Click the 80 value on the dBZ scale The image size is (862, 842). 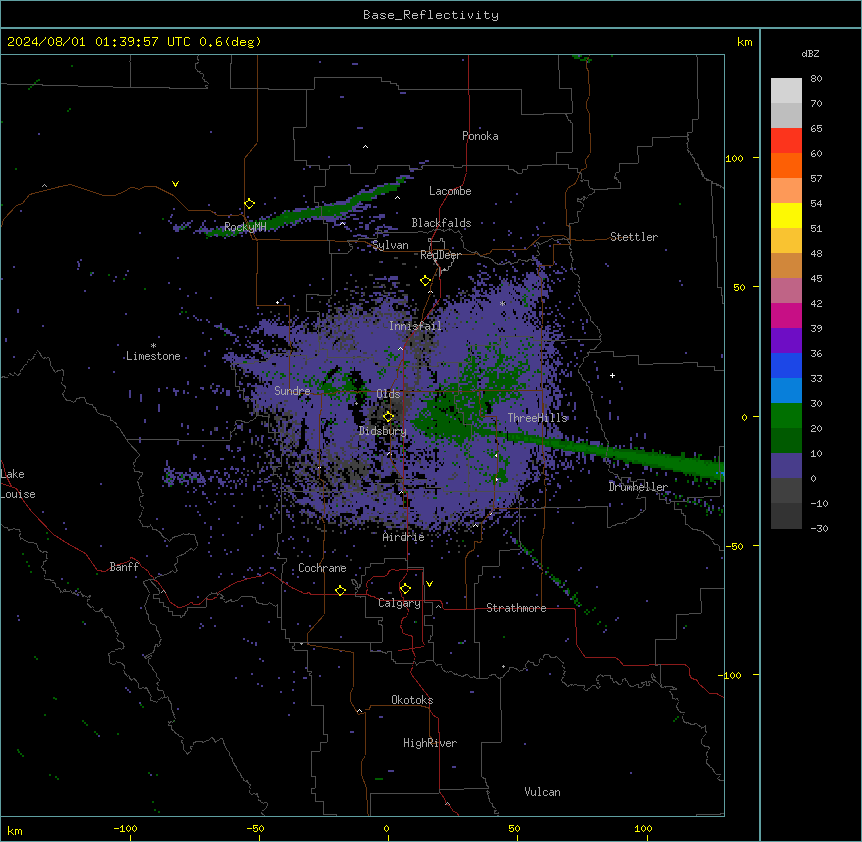click(816, 79)
